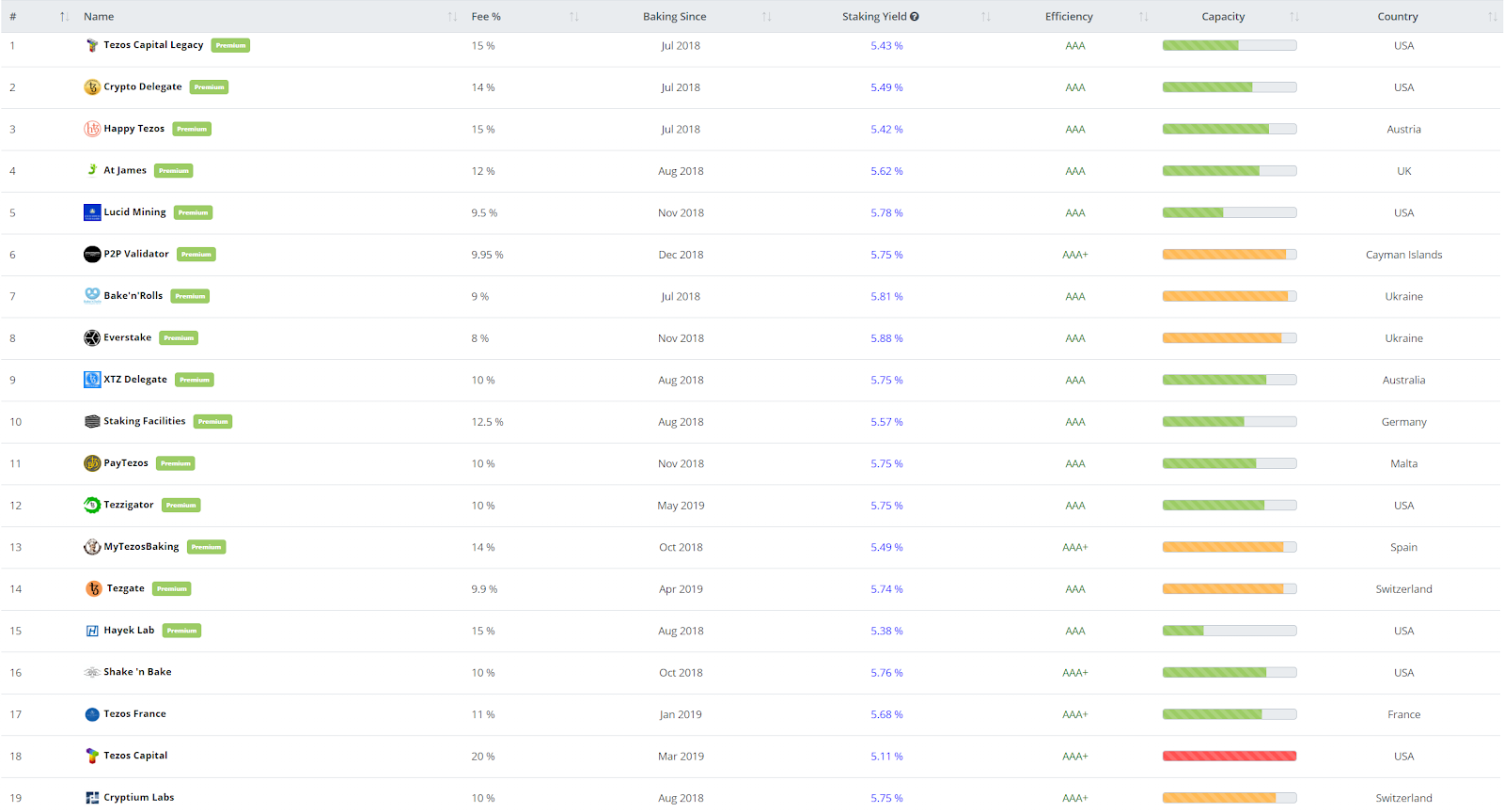This screenshot has width=1504, height=812.
Task: Click Bake'n'Rolls pretzel logo
Action: click(x=92, y=296)
